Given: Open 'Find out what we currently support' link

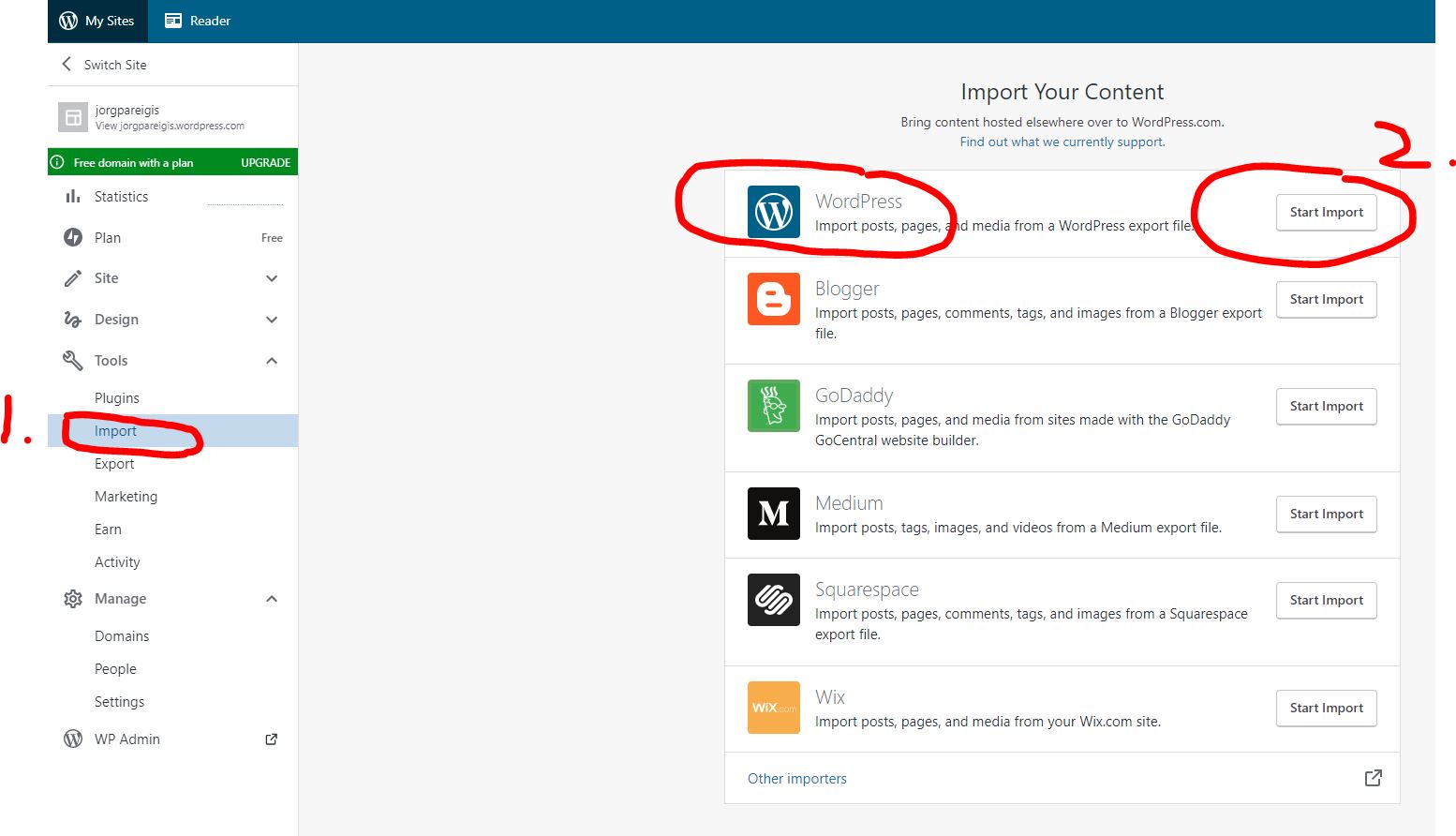Looking at the screenshot, I should pos(1062,142).
